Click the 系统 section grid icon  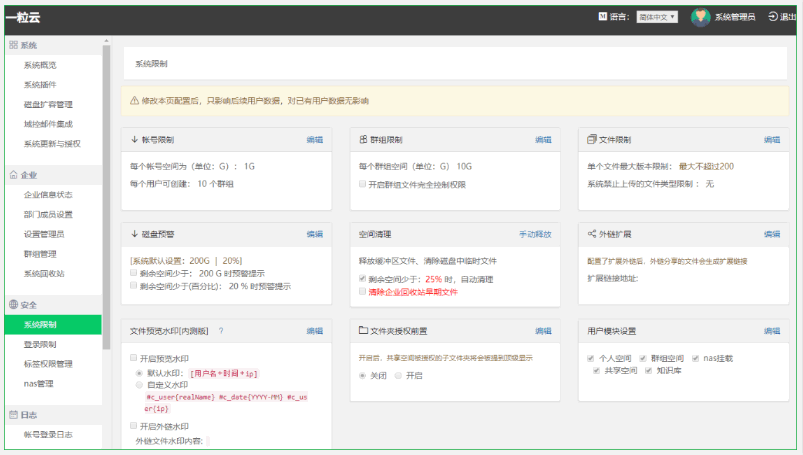tap(13, 45)
